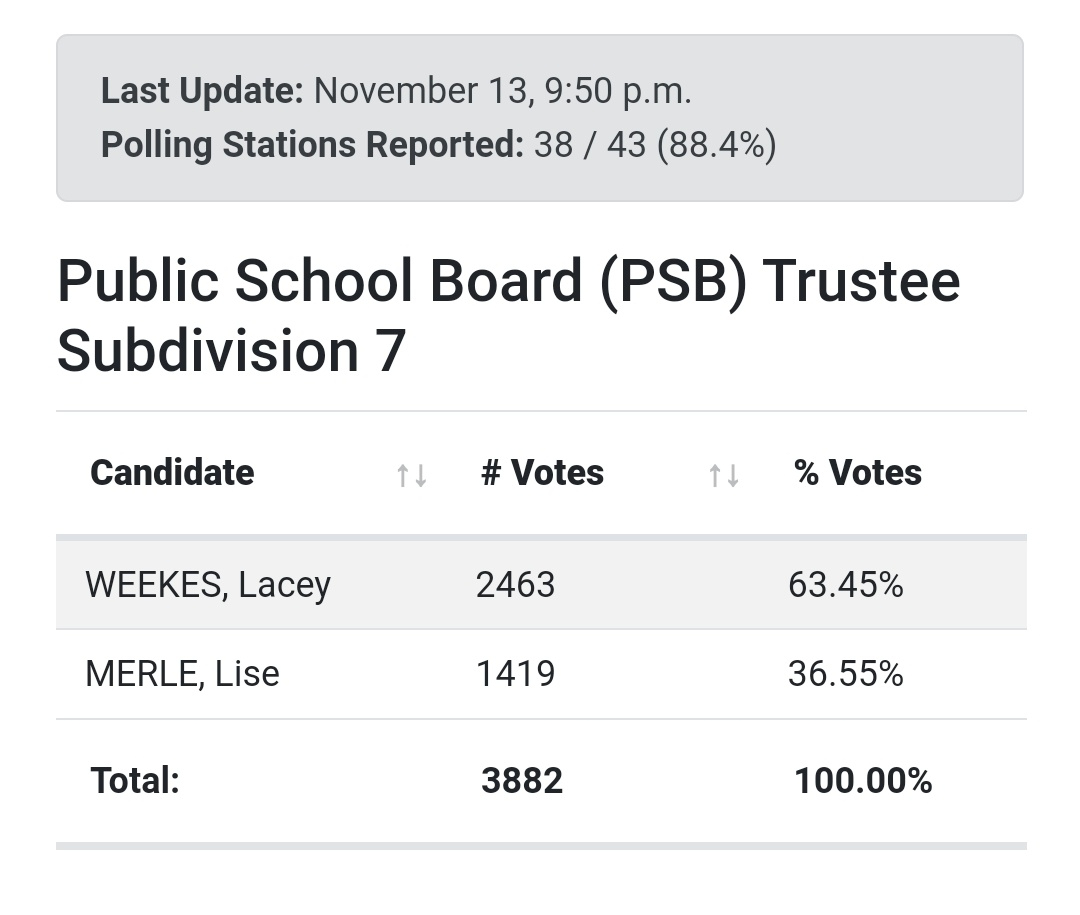Screen dimensions: 1080x915
Task: Click the Last Update label
Action: pos(202,91)
